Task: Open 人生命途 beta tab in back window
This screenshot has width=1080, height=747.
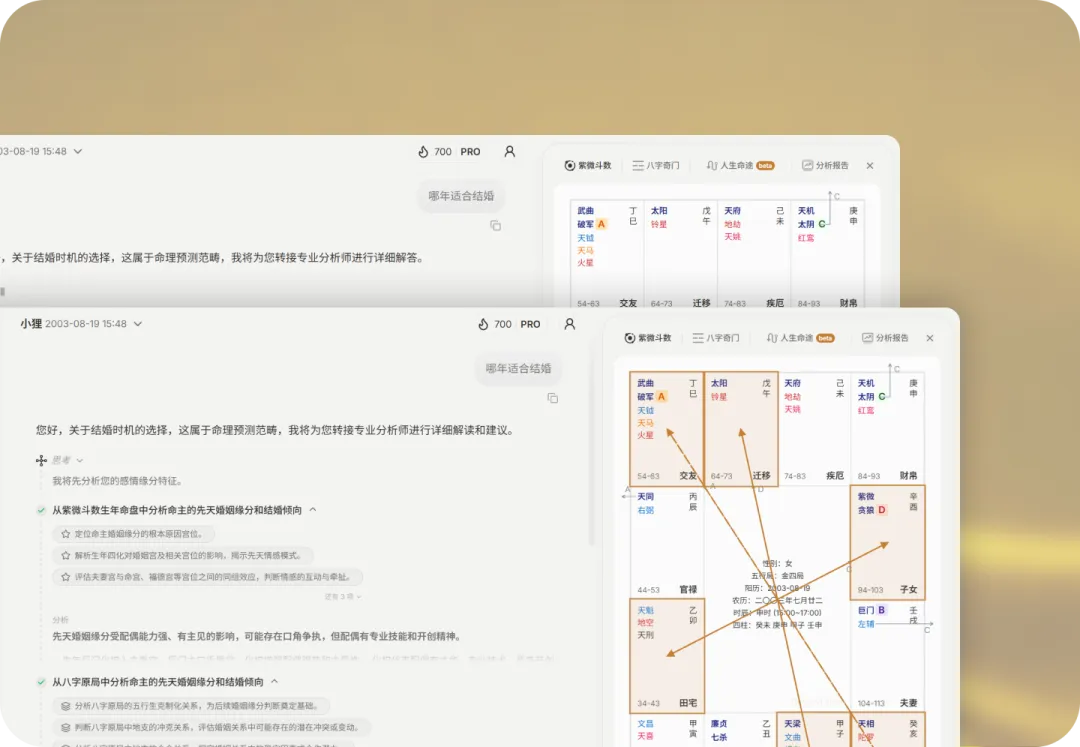Action: 740,165
